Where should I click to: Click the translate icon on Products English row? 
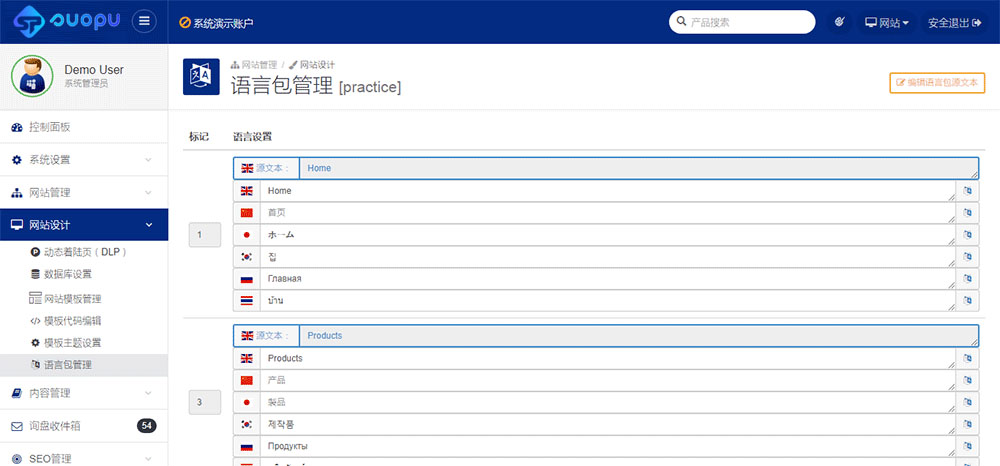(x=967, y=358)
